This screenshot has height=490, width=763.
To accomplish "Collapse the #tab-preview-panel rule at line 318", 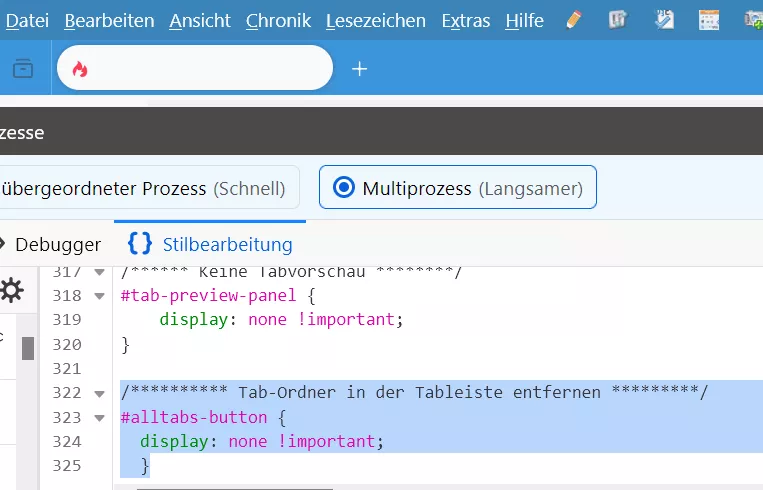I will tap(99, 296).
